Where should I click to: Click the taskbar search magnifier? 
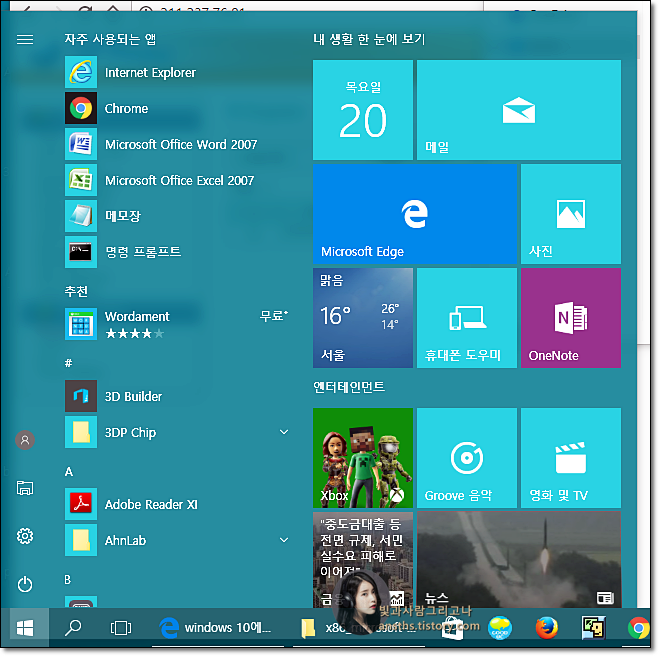click(73, 628)
